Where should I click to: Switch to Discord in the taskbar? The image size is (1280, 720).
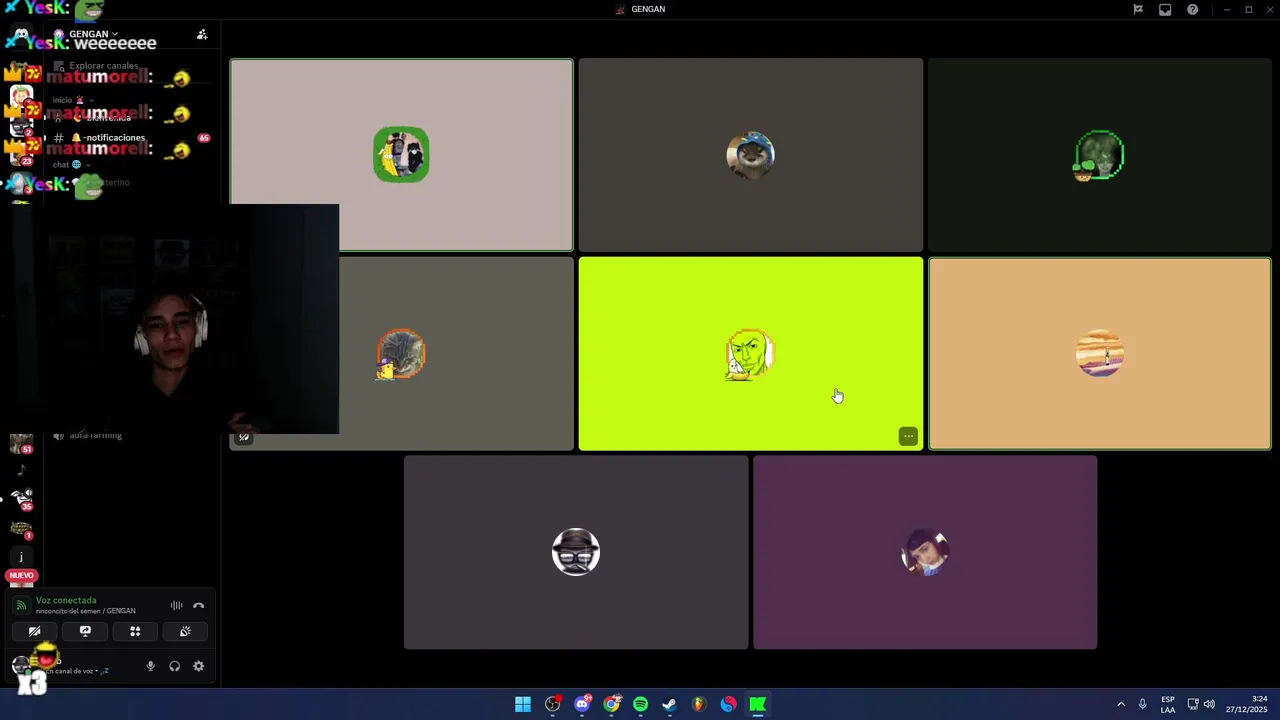[582, 704]
